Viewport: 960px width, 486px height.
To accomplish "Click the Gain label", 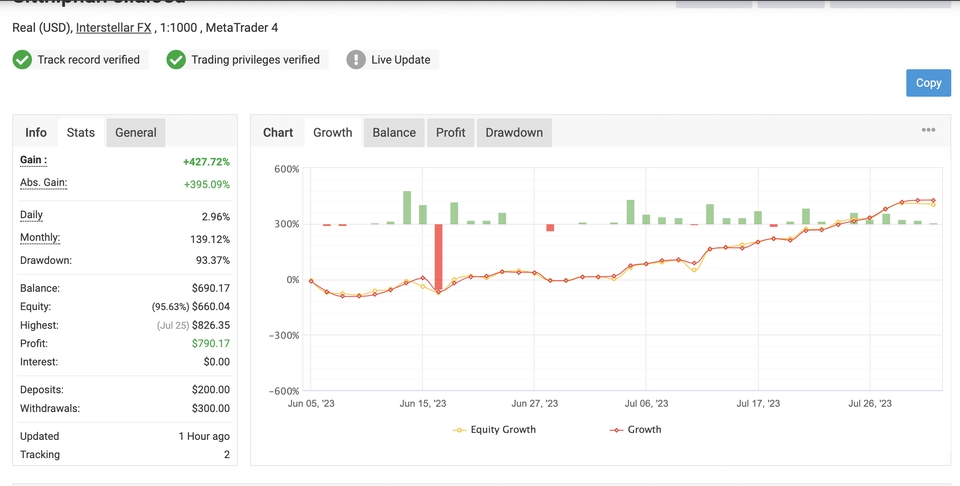I will tap(33, 160).
